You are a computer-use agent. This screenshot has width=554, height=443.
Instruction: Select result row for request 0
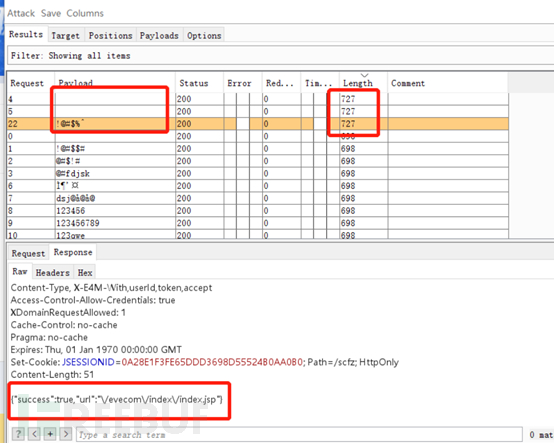click(258, 136)
